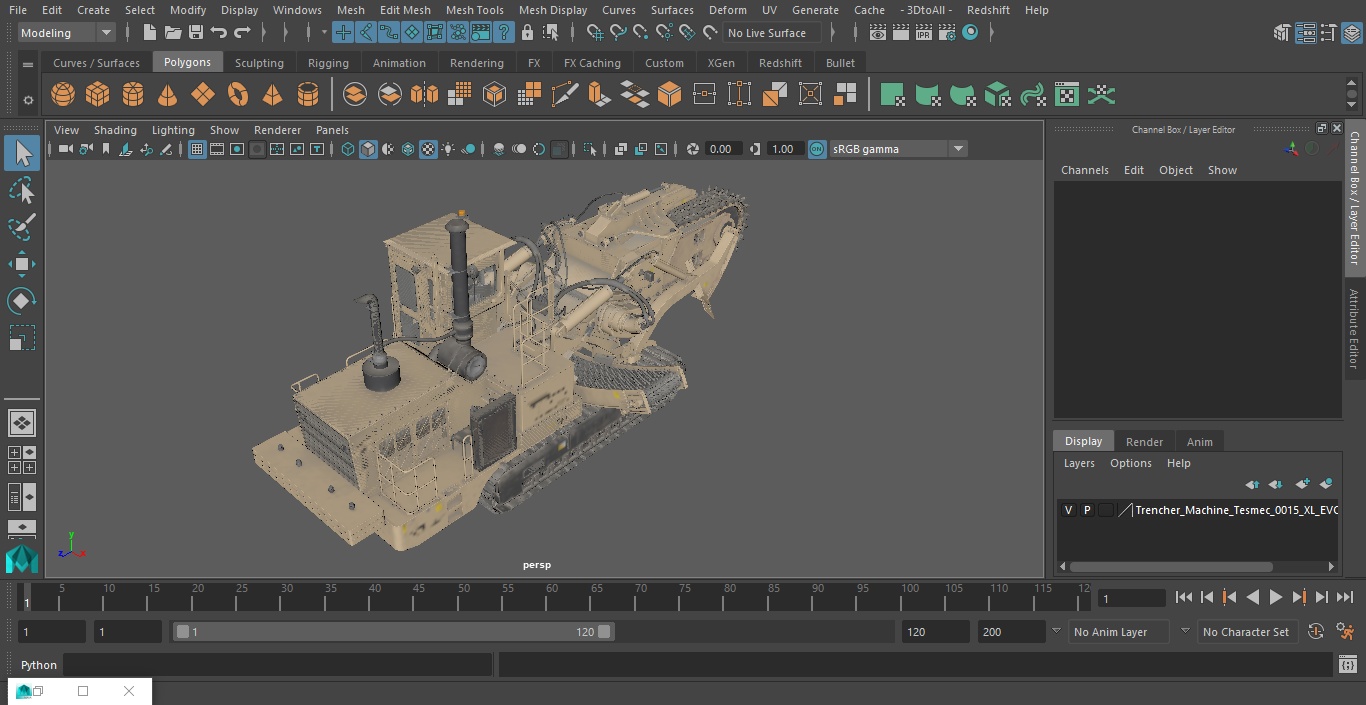Open the No Character Set dropdown
This screenshot has width=1366, height=705.
[1246, 632]
